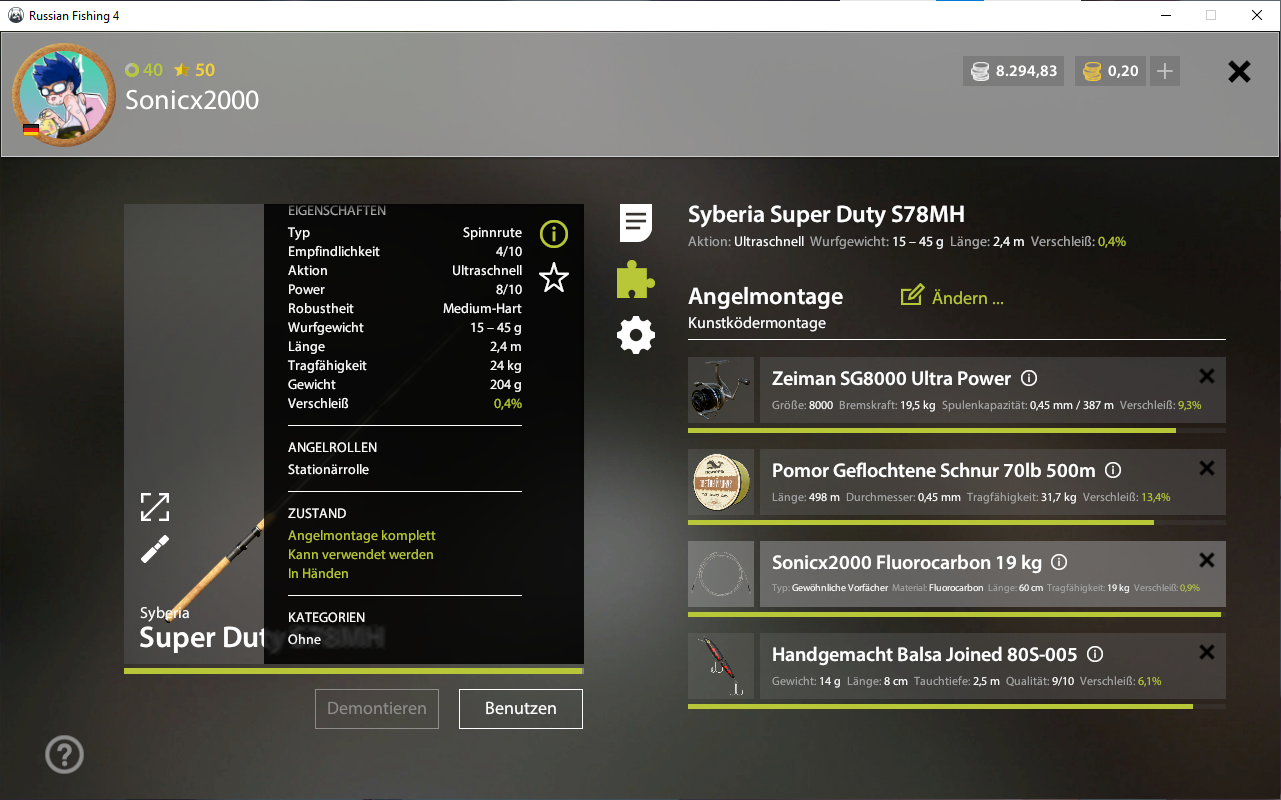Open the gear settings tab

(x=636, y=335)
